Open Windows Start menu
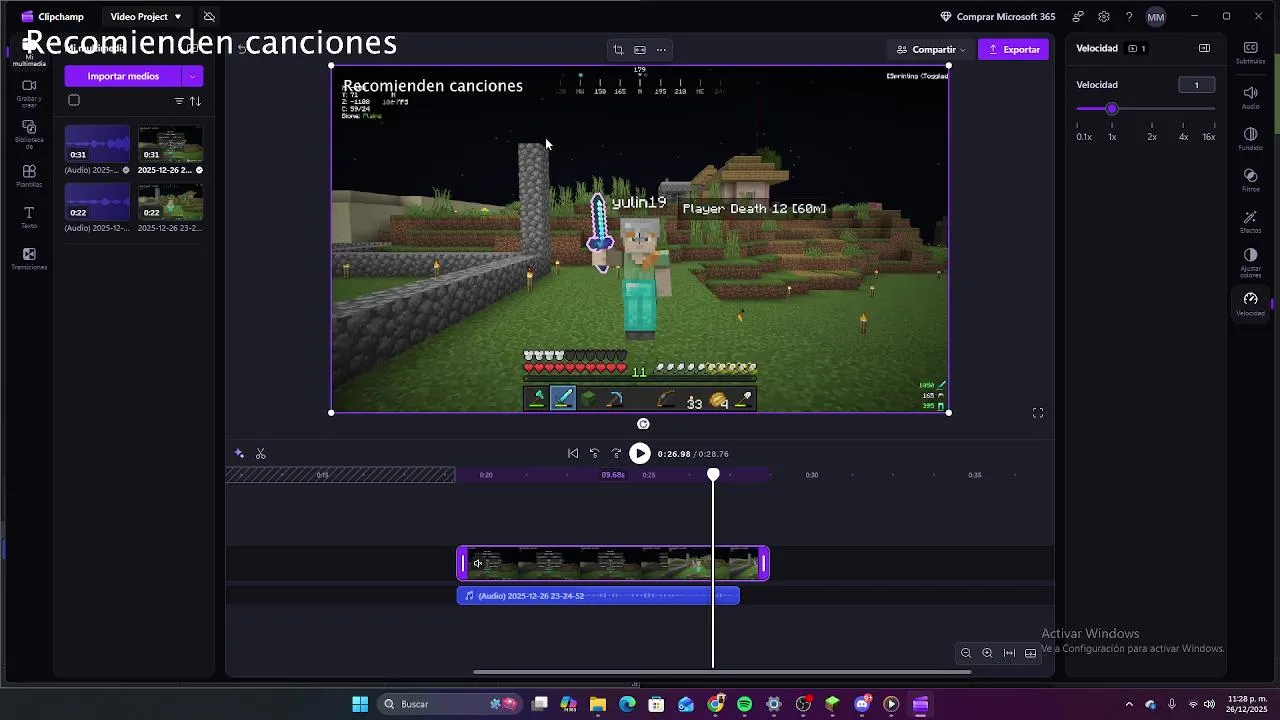This screenshot has height=720, width=1280. click(360, 704)
